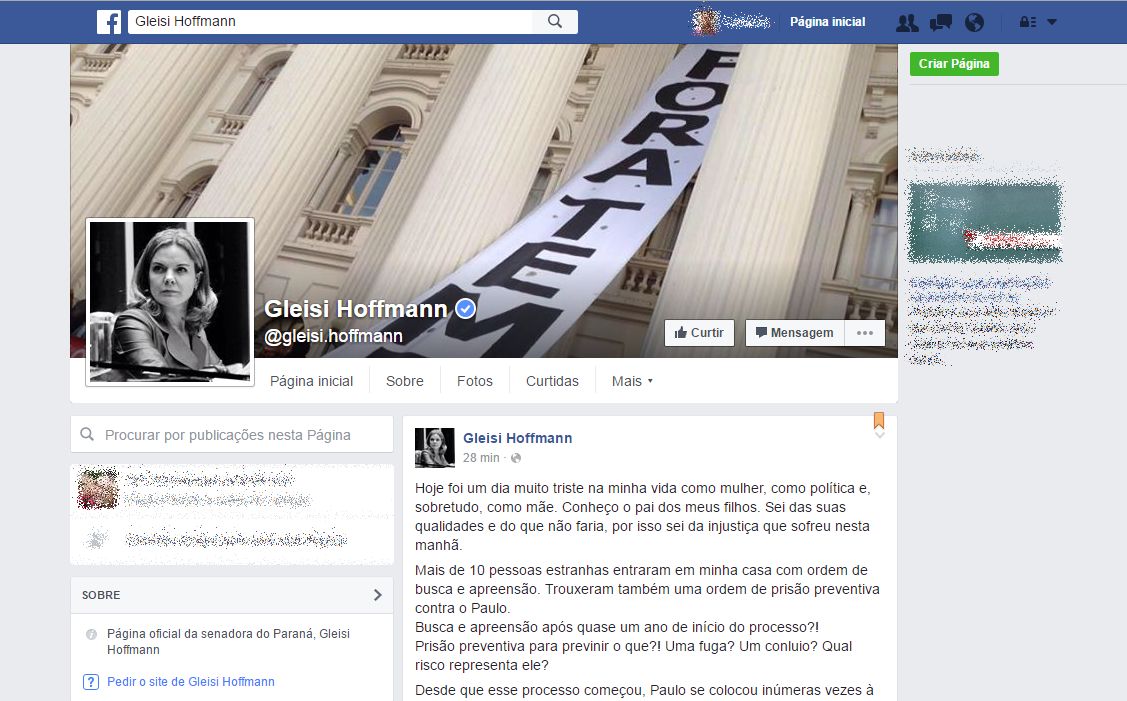
Task: Click the Criar Página button
Action: click(x=953, y=63)
